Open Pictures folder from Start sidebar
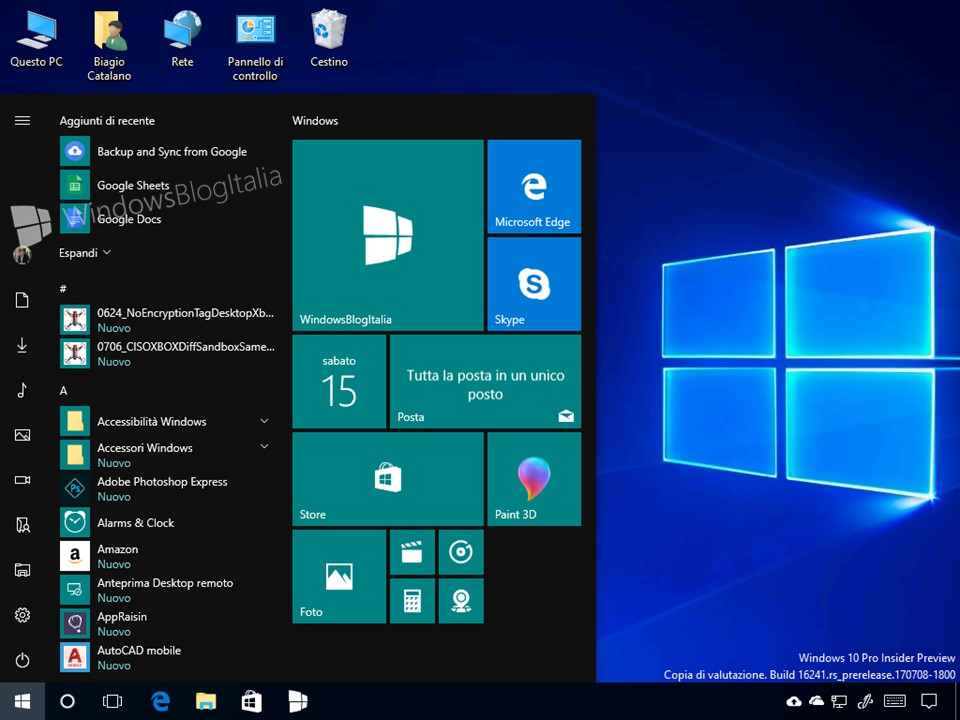Screen dimensions: 960x720 [22, 435]
